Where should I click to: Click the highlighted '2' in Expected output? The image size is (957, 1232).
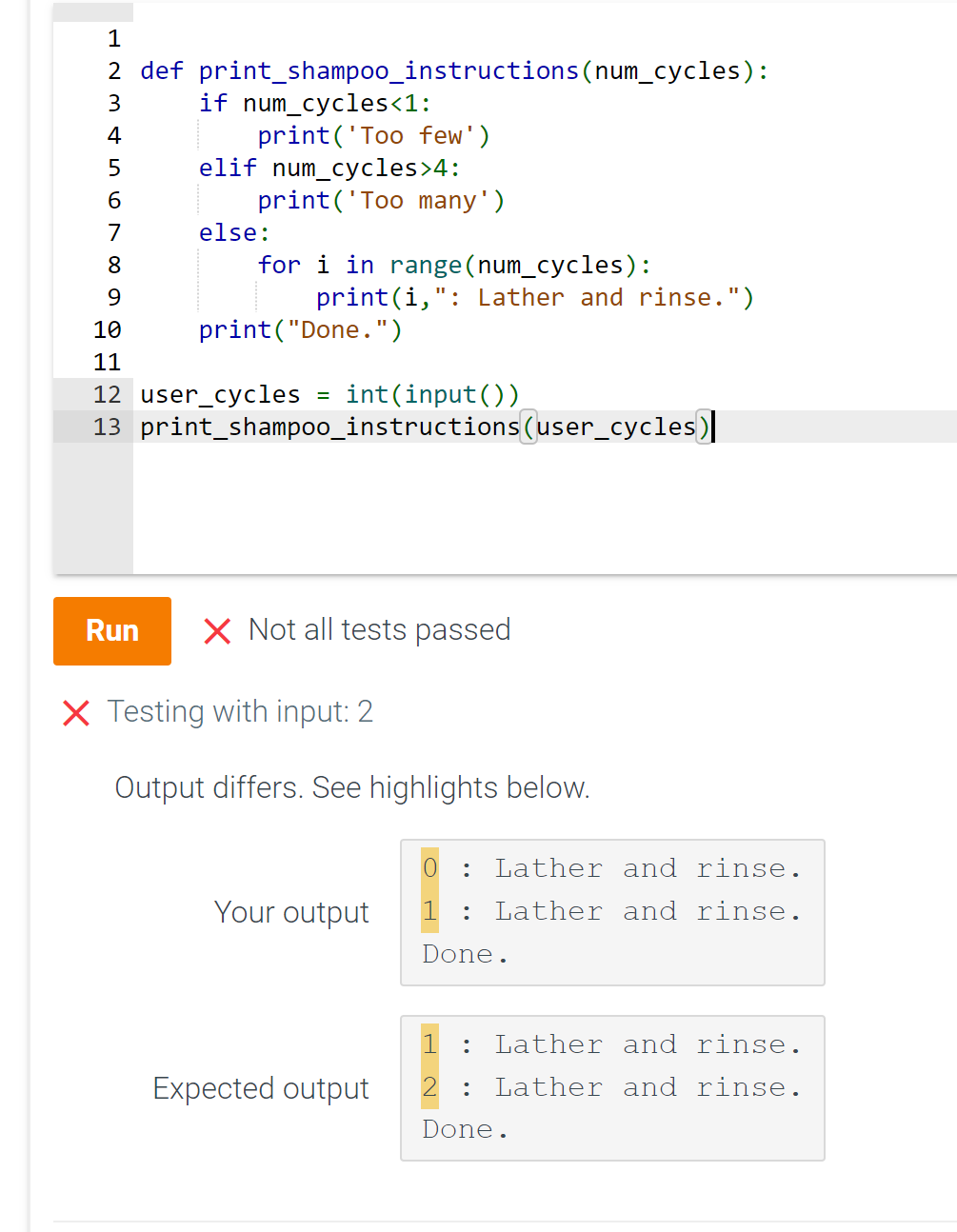pos(429,1086)
